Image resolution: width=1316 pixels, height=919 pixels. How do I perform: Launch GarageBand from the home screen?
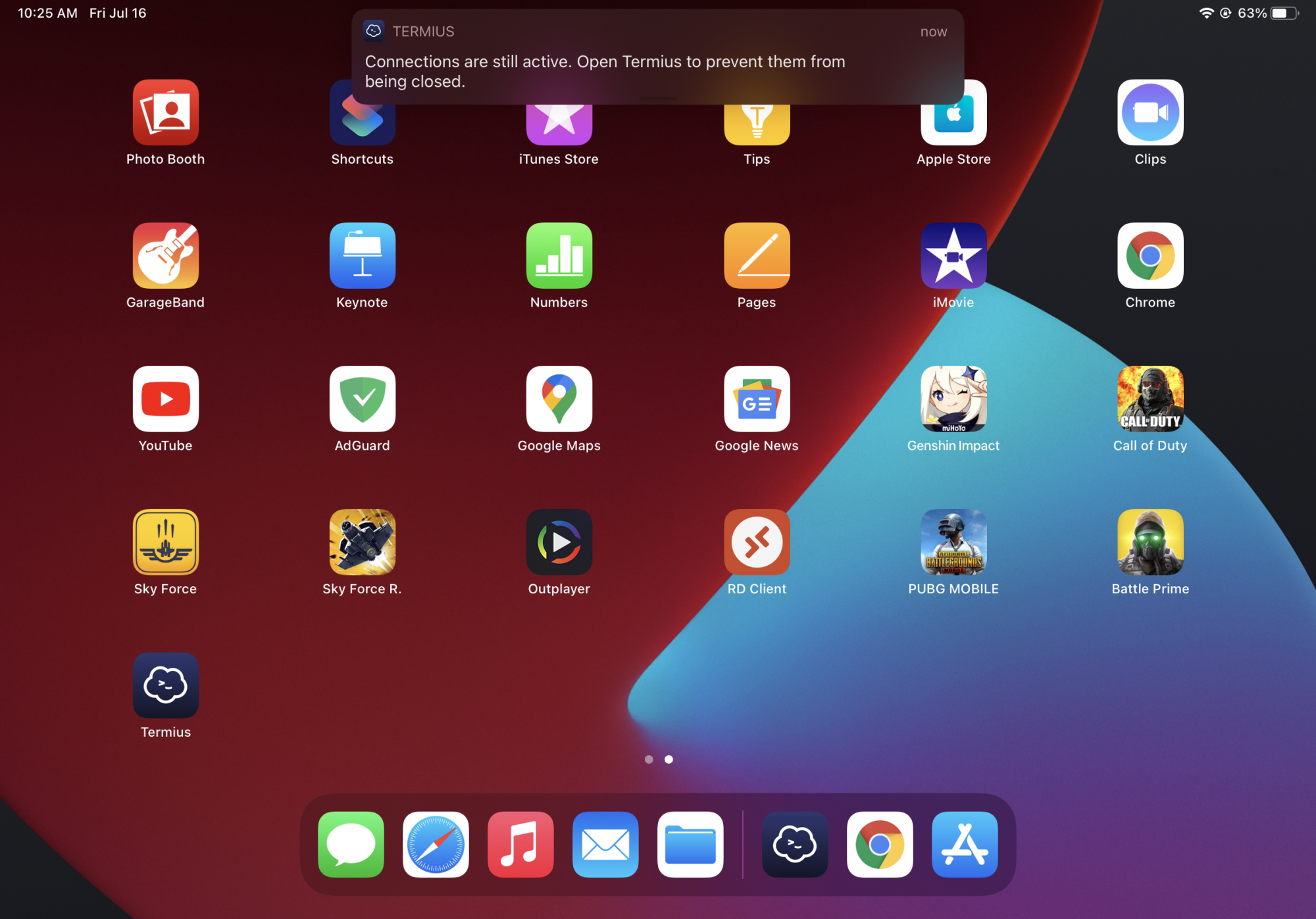(x=165, y=255)
